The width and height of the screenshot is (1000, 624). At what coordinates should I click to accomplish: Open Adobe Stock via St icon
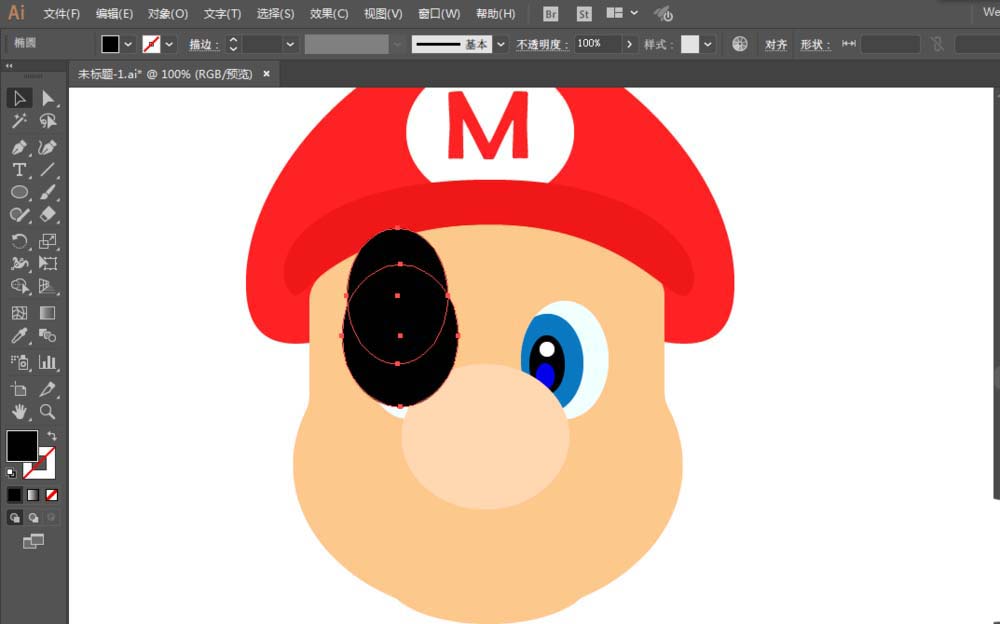coord(584,13)
